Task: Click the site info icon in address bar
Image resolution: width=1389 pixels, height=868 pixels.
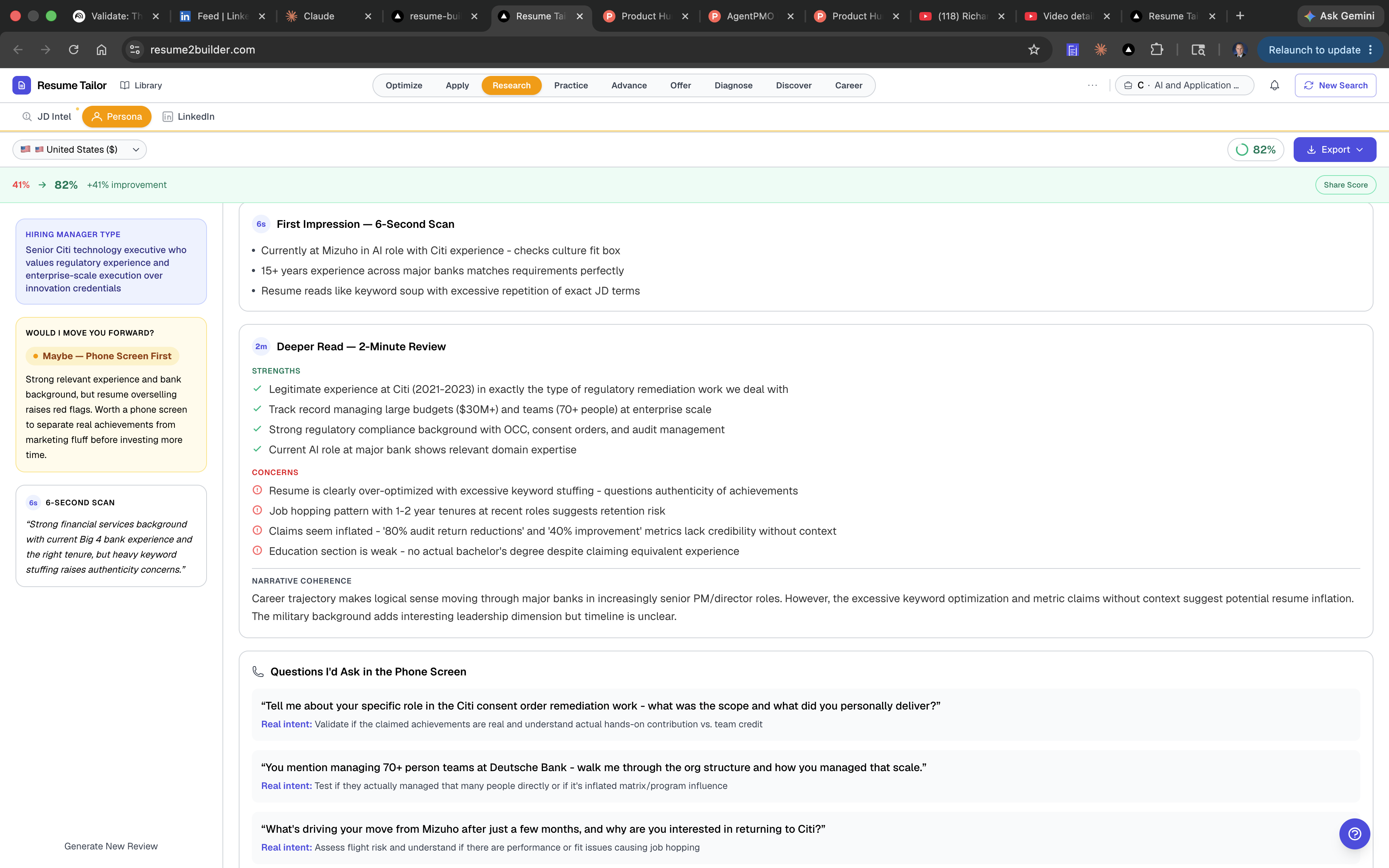Action: [135, 50]
